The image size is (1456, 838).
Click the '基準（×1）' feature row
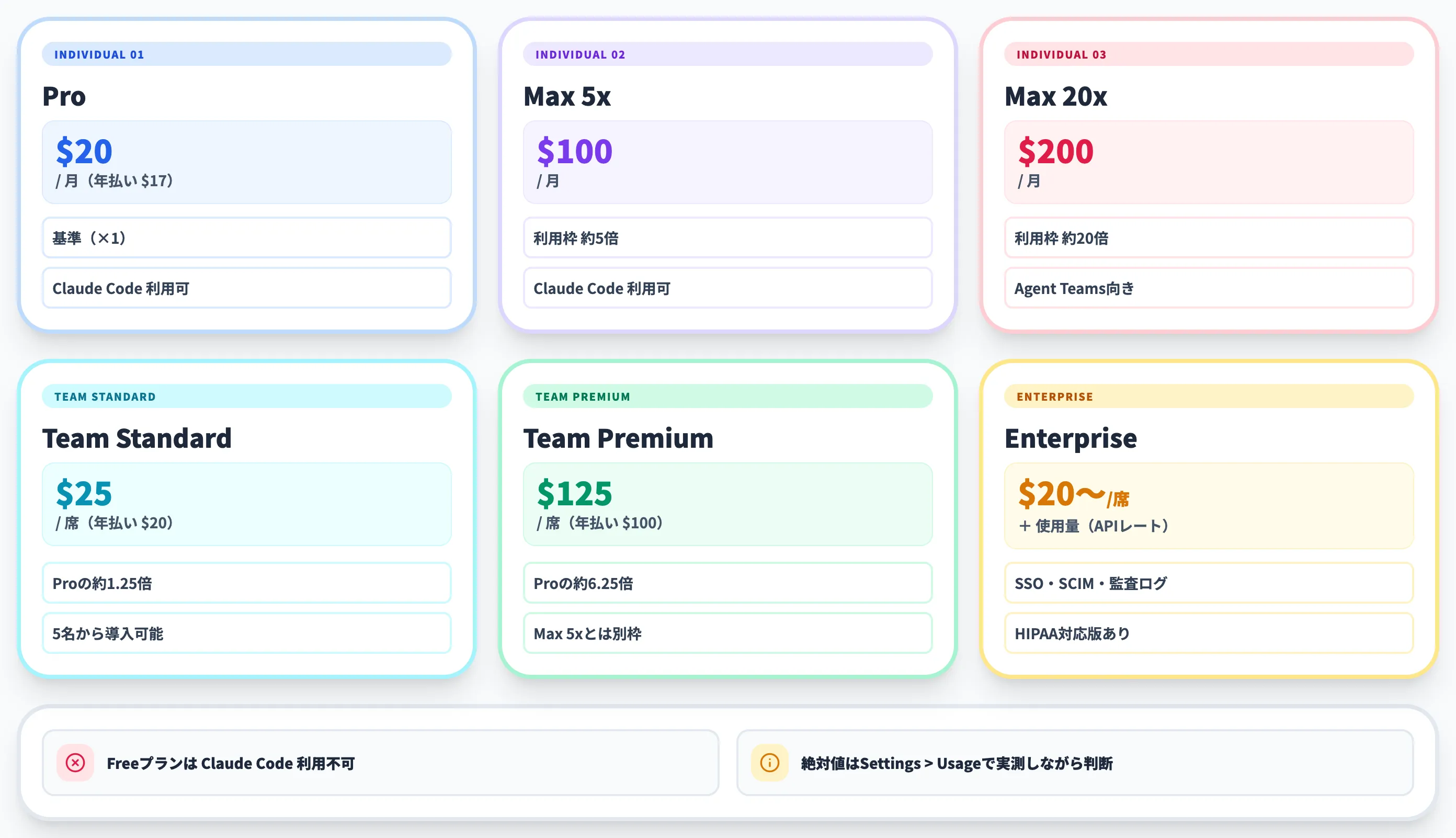click(x=246, y=237)
